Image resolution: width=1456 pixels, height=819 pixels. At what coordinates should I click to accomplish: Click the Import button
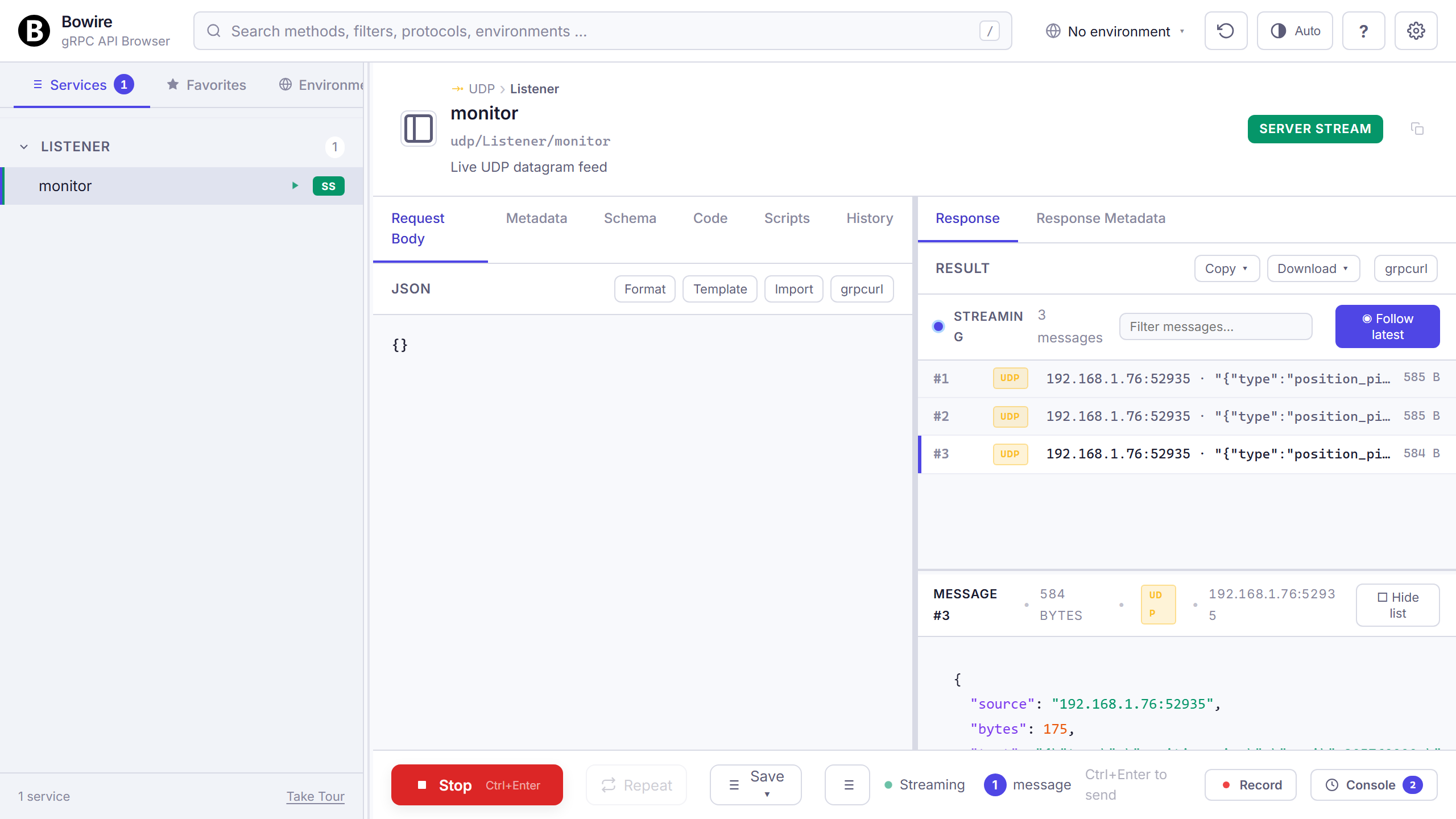[x=793, y=289]
